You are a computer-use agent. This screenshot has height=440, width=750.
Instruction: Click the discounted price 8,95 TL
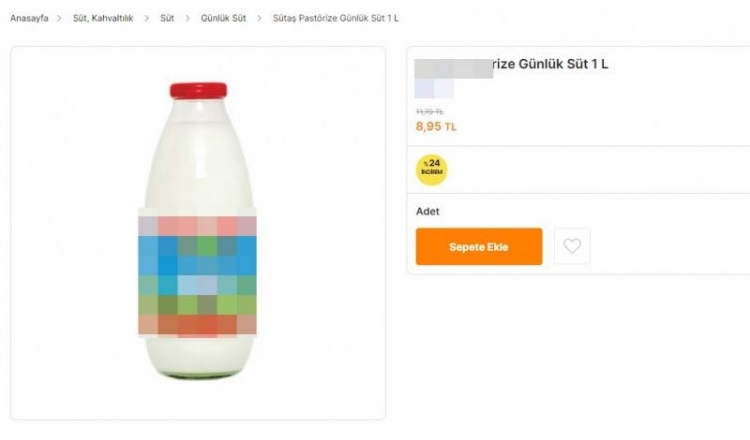point(436,127)
